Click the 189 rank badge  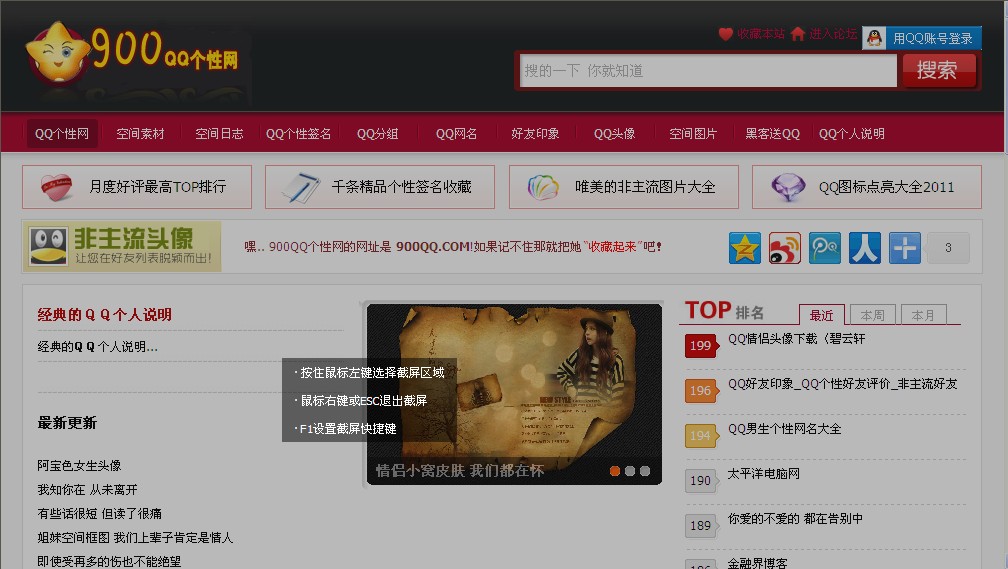pyautogui.click(x=701, y=526)
